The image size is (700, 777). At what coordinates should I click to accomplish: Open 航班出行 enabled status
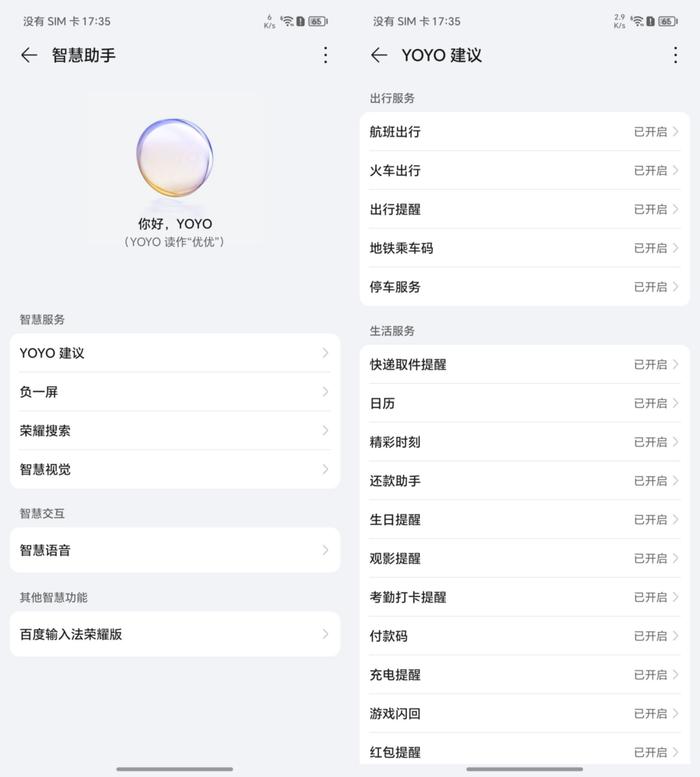[655, 132]
